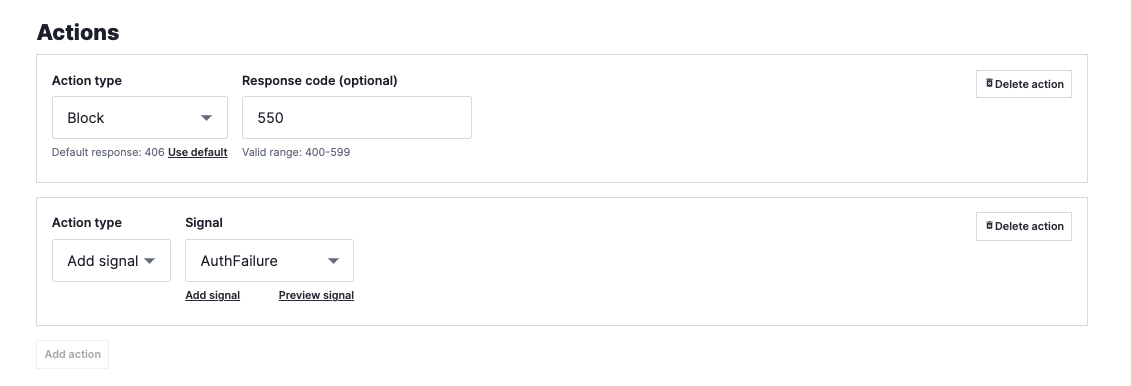
Task: Click the Response code field showing 550
Action: point(356,118)
